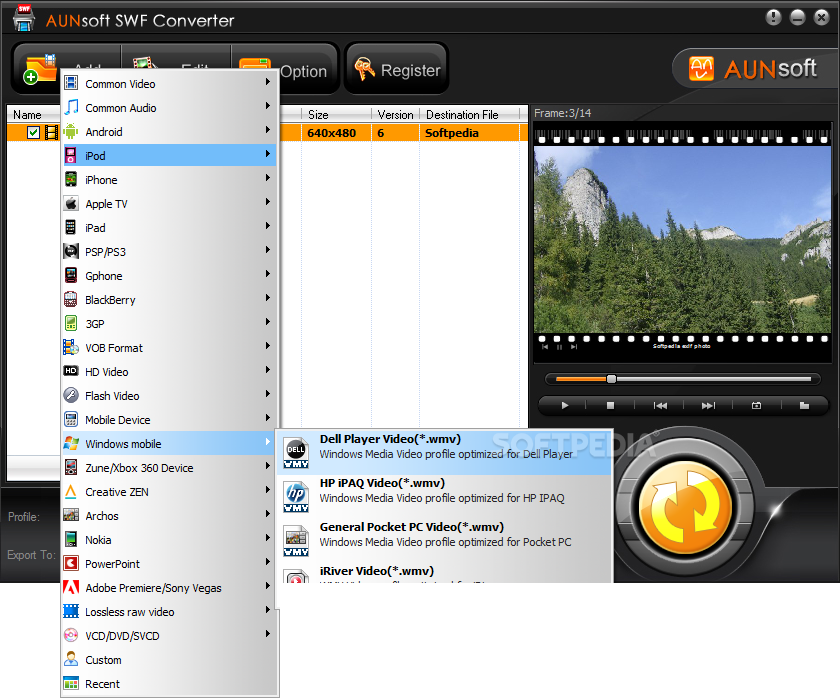
Task: Click the red PowerPoint icon
Action: pyautogui.click(x=71, y=564)
